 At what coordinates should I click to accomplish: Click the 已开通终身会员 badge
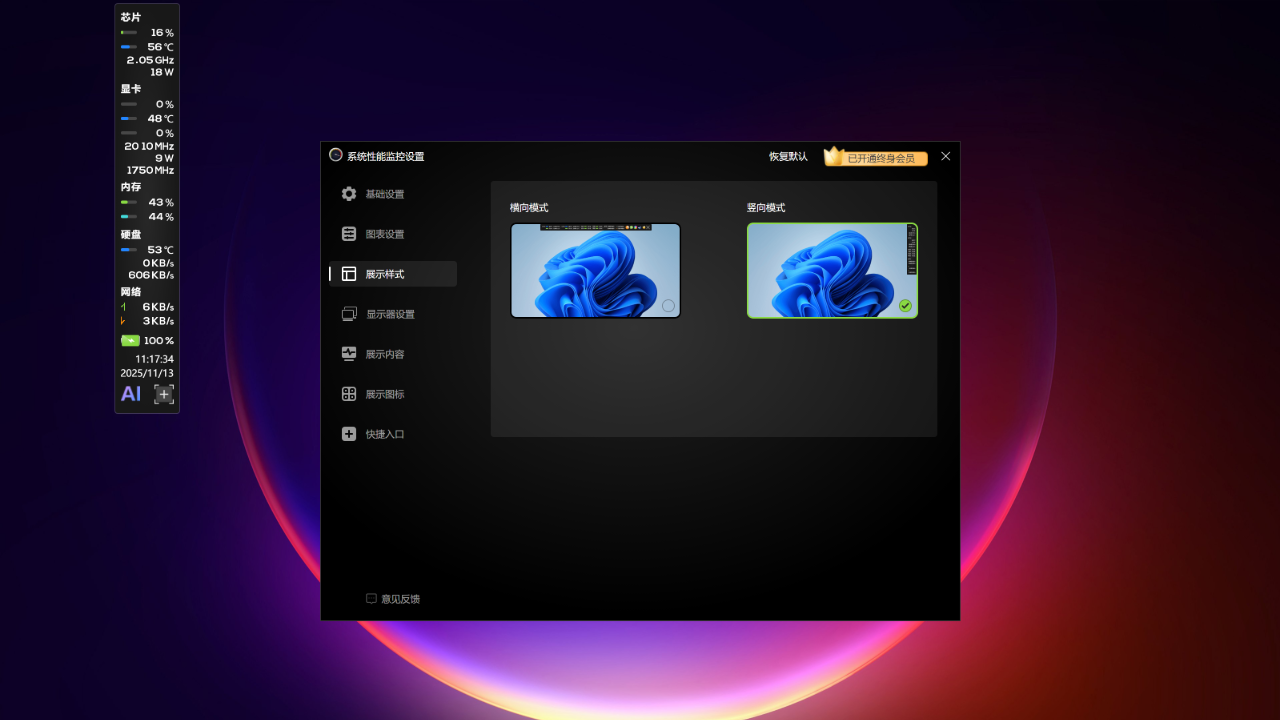(x=882, y=158)
